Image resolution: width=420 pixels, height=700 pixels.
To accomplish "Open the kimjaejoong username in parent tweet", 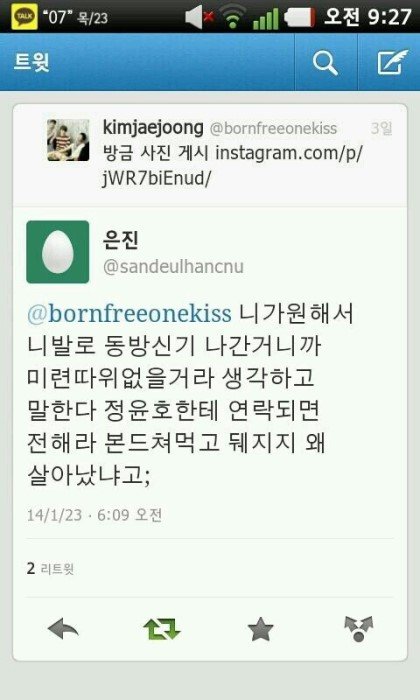I will click(153, 128).
